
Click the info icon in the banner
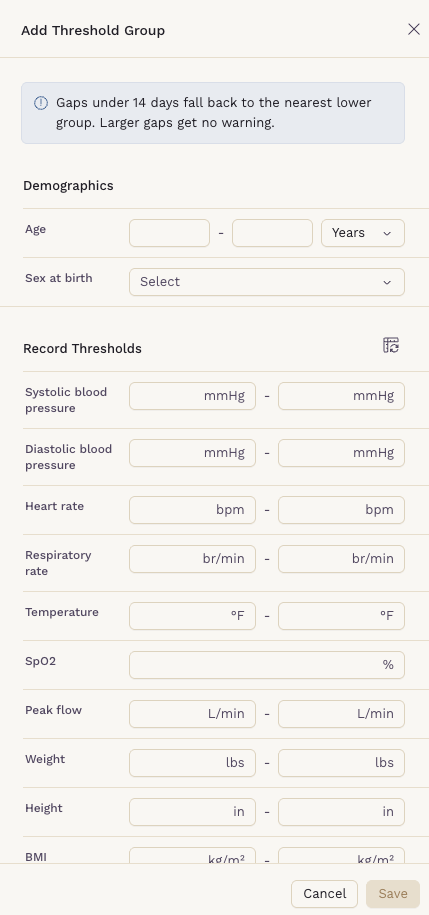41,103
